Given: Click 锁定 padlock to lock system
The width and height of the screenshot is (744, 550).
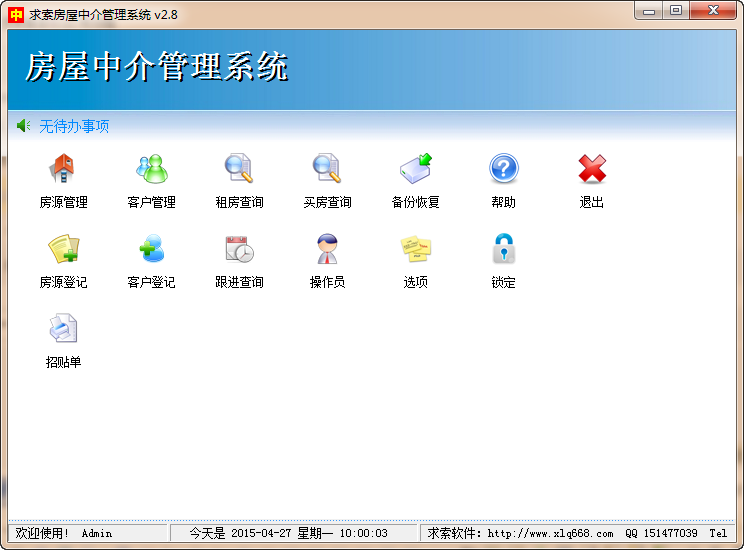Looking at the screenshot, I should 503,248.
